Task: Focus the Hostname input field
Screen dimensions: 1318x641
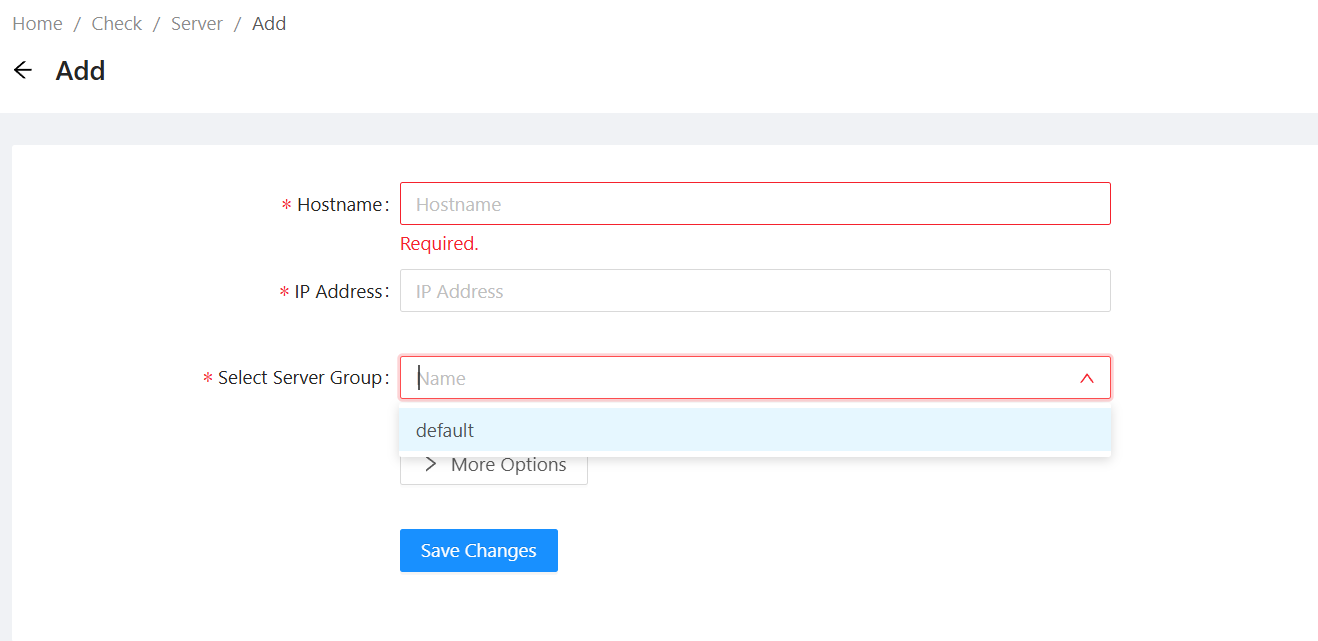Action: [x=755, y=204]
